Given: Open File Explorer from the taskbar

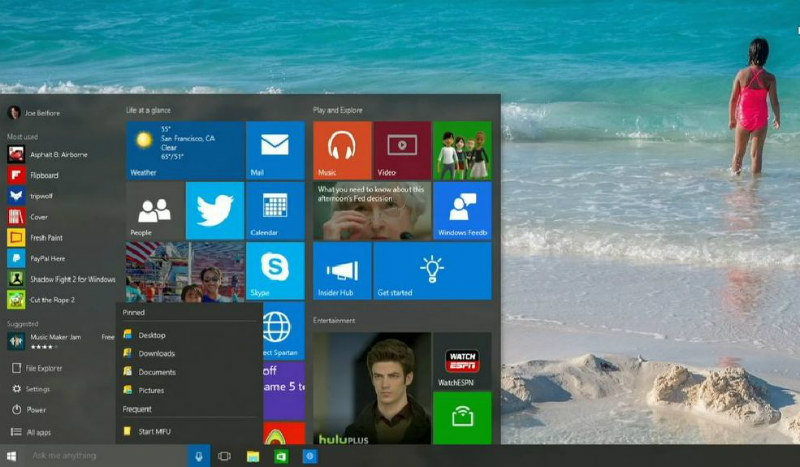Looking at the screenshot, I should (x=253, y=456).
